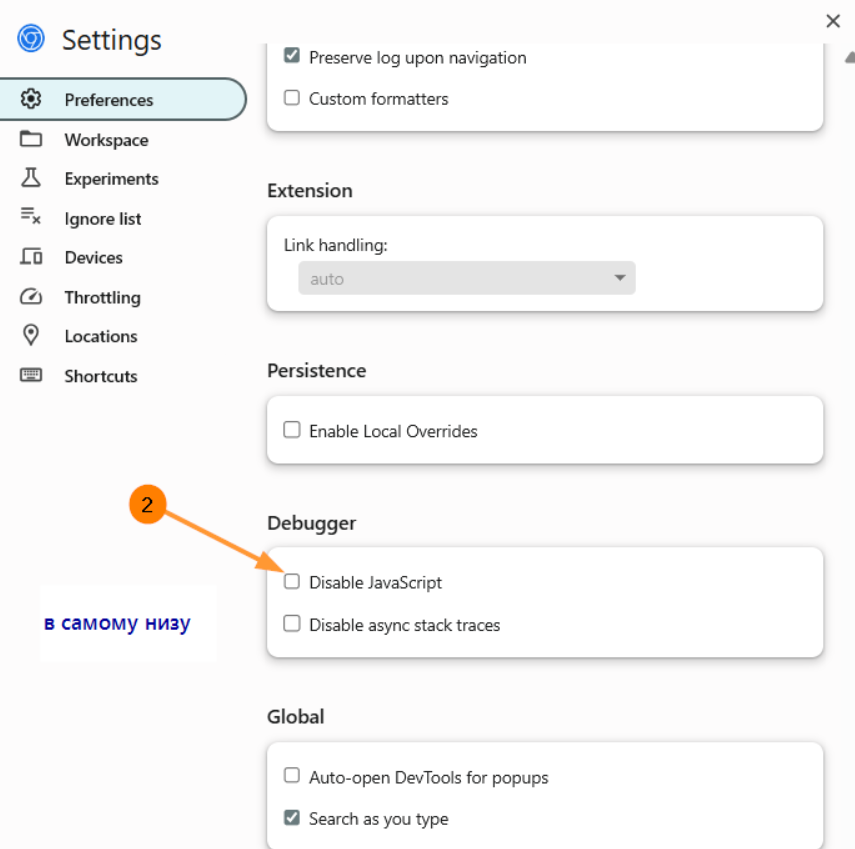
Task: Click the Shortcuts keyboard icon
Action: 31,375
